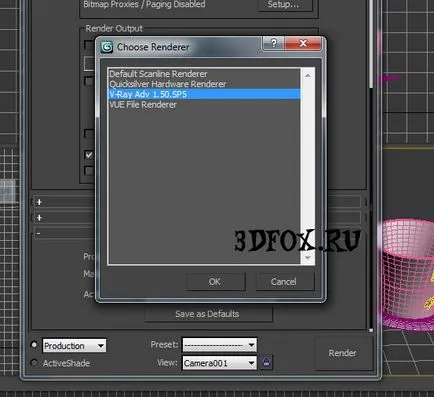This screenshot has height=397, width=434.
Task: Open the Production mode dropdown
Action: pyautogui.click(x=74, y=346)
